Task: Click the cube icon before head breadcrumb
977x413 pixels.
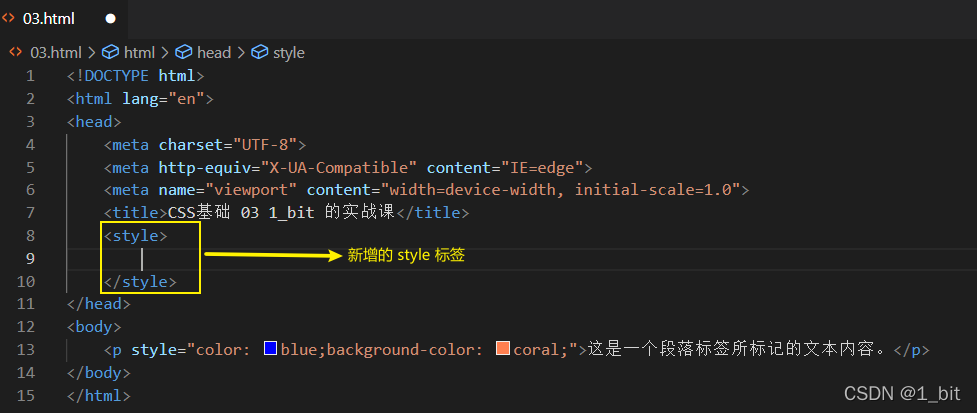Action: (x=184, y=52)
